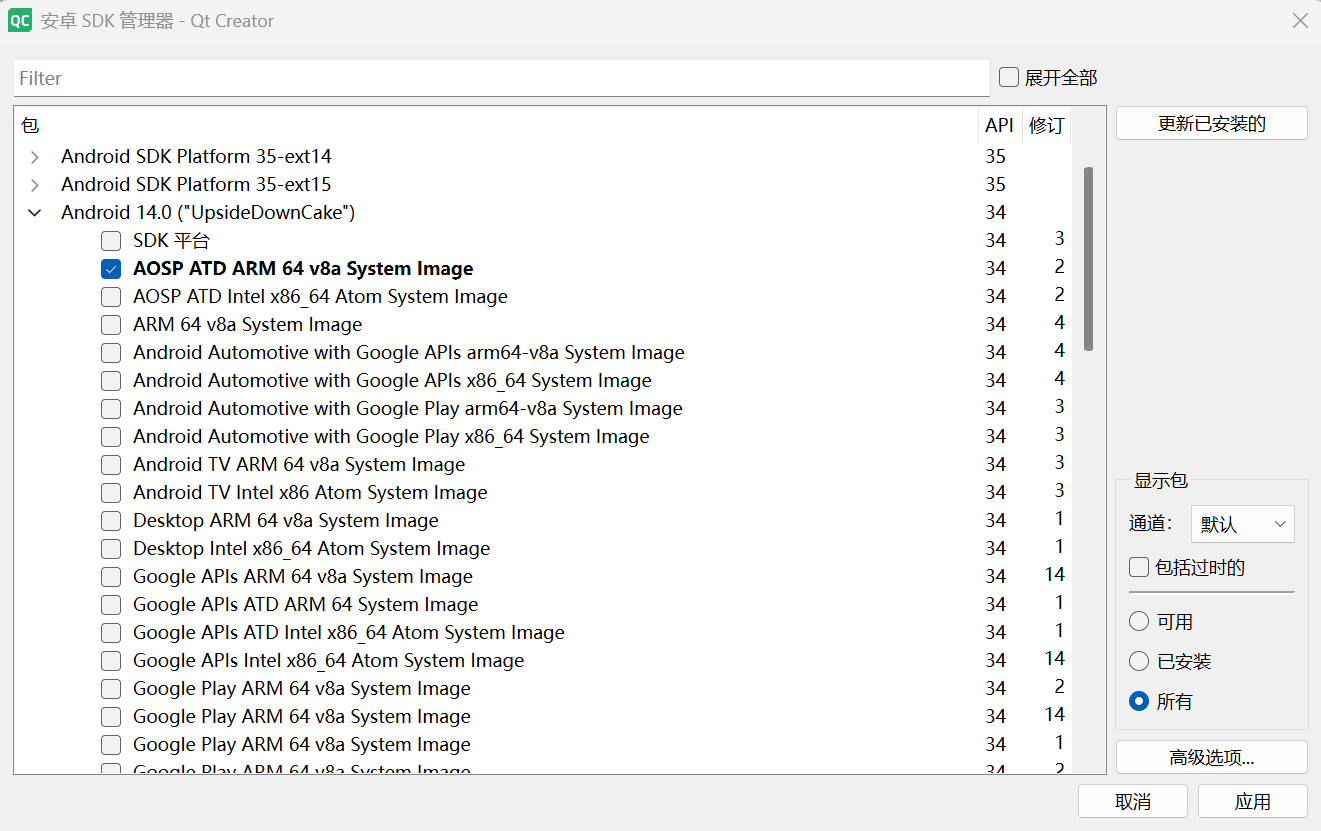
Task: Check Android Automotive Google APIs arm64-v8a image box
Action: (111, 352)
